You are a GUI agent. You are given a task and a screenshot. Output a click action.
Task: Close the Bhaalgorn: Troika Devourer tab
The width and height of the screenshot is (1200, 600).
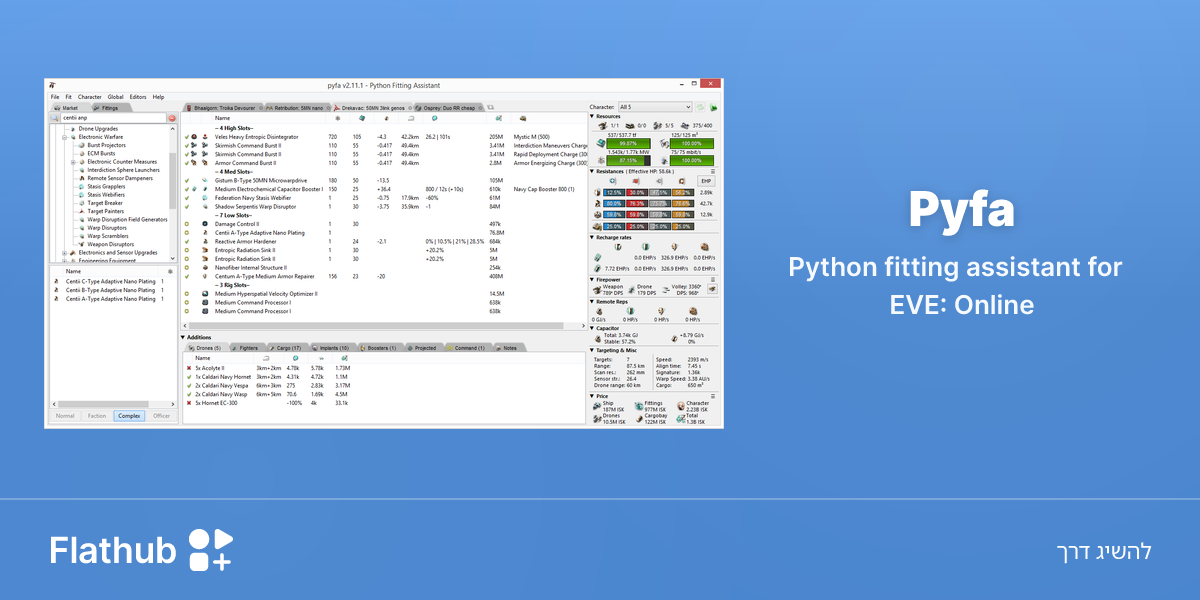pos(262,107)
